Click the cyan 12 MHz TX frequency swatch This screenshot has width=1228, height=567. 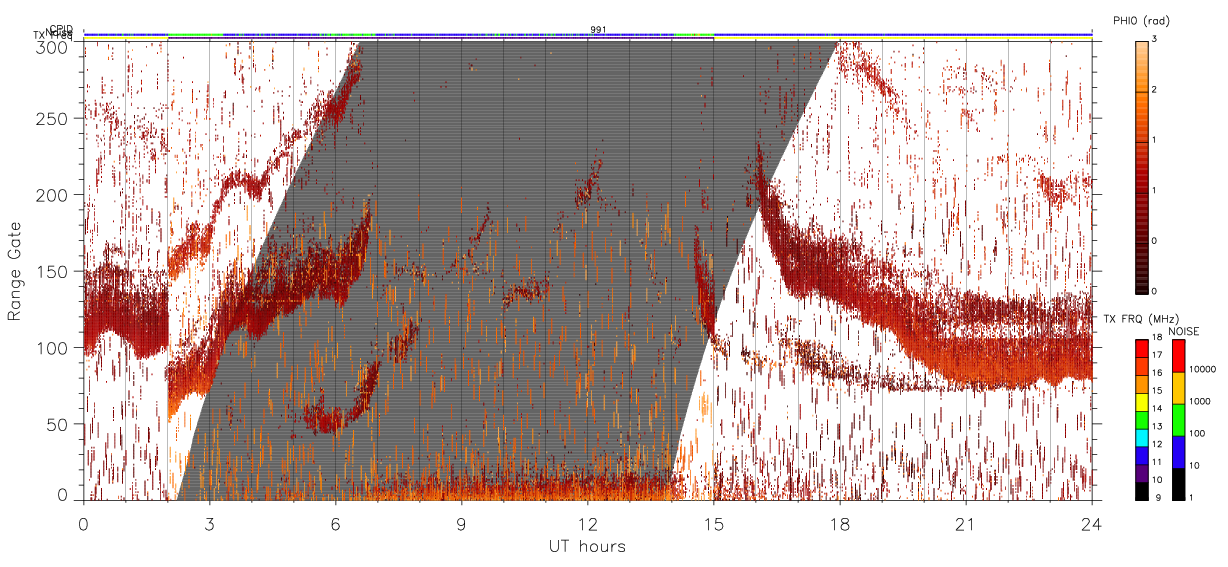1142,438
